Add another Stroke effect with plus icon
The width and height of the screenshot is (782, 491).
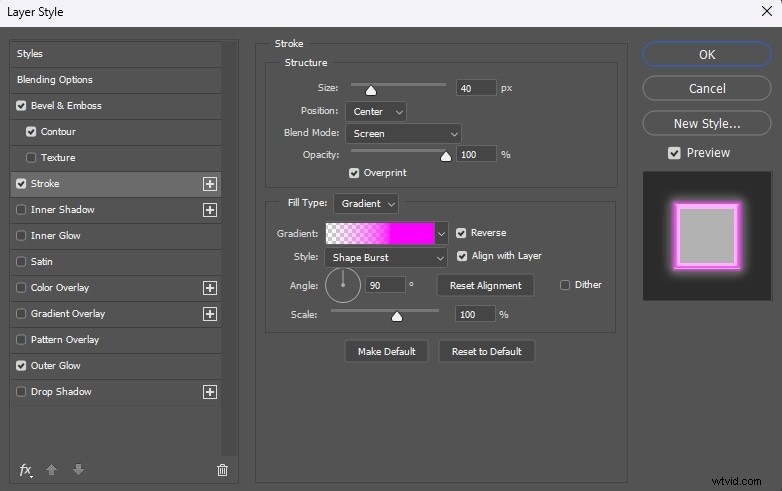(x=210, y=184)
